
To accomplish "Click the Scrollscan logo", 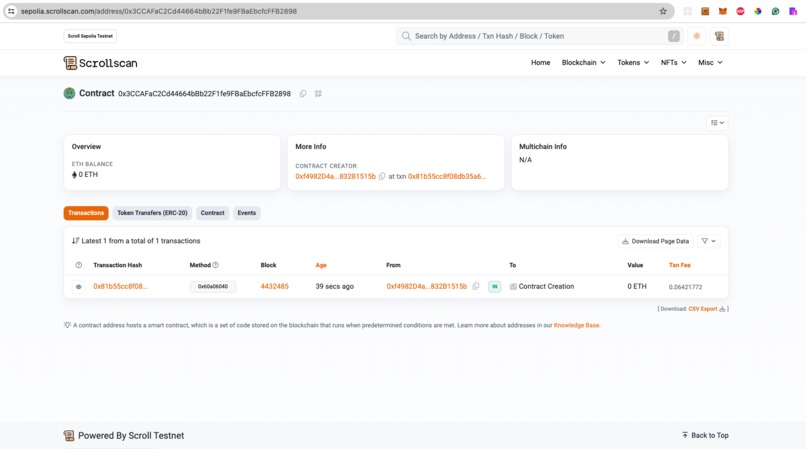I will pos(101,63).
